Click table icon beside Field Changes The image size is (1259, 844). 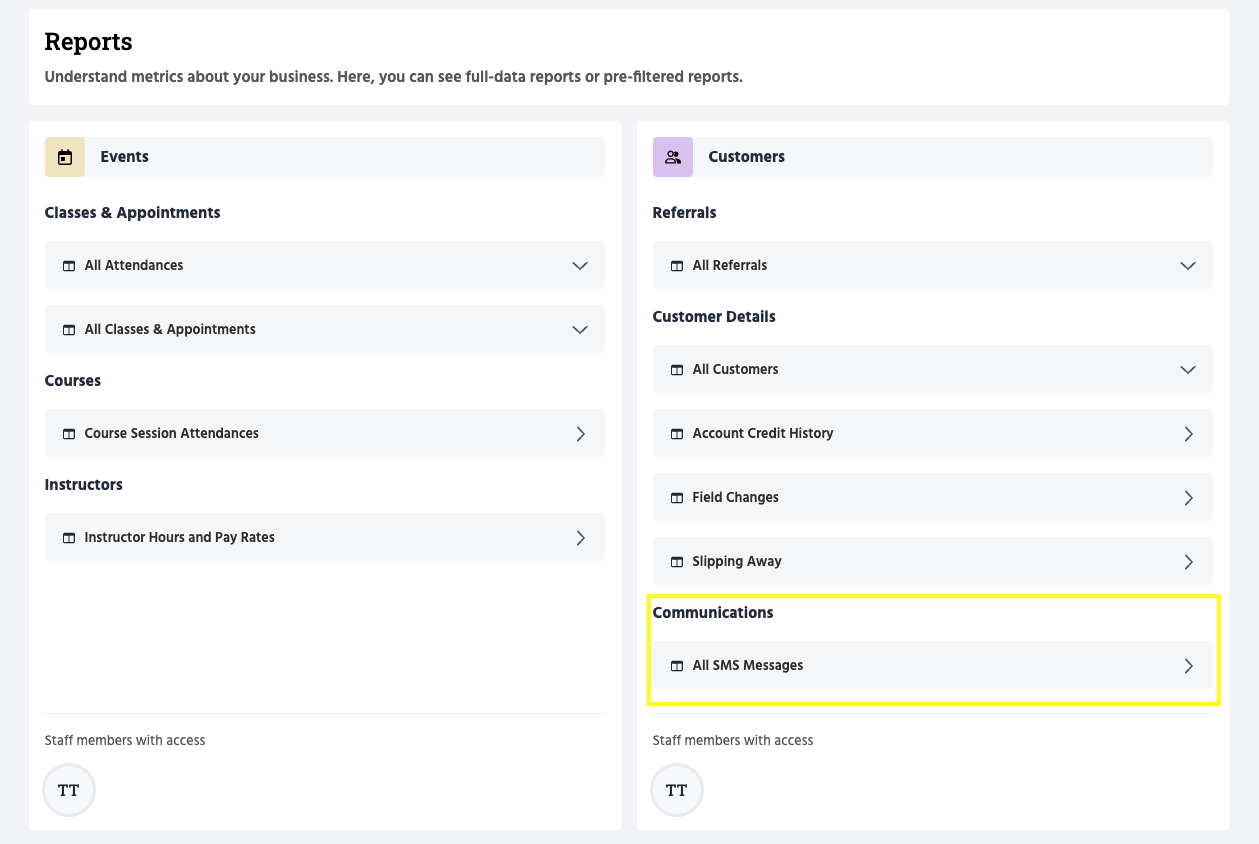point(677,498)
